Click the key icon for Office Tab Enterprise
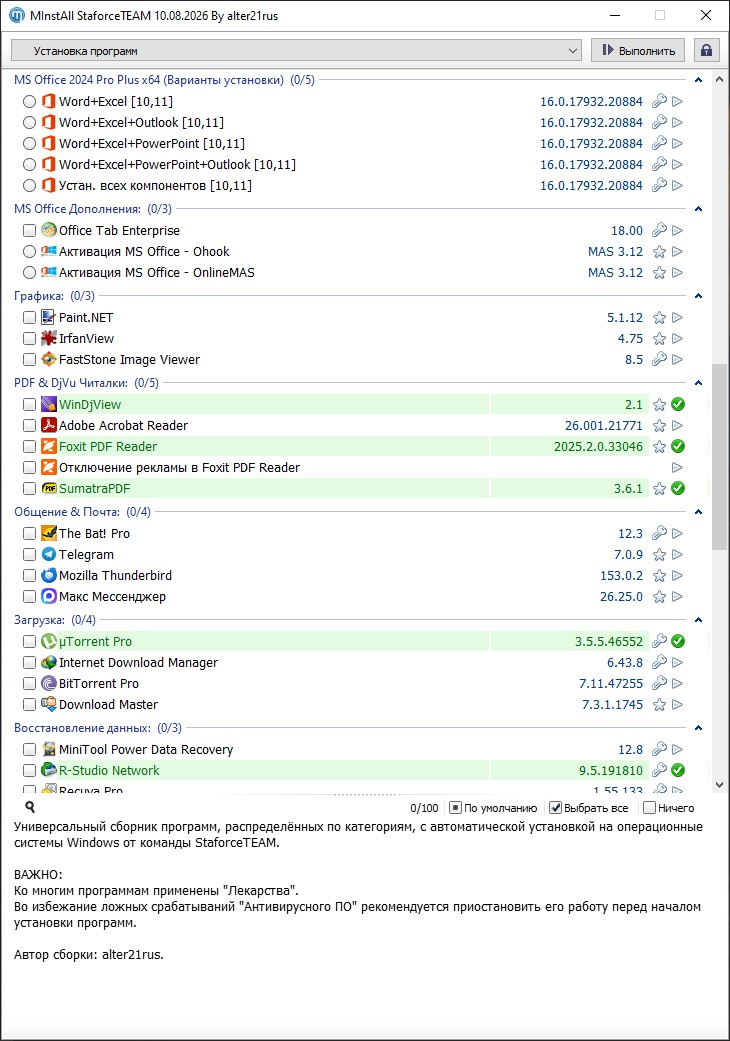 (659, 230)
